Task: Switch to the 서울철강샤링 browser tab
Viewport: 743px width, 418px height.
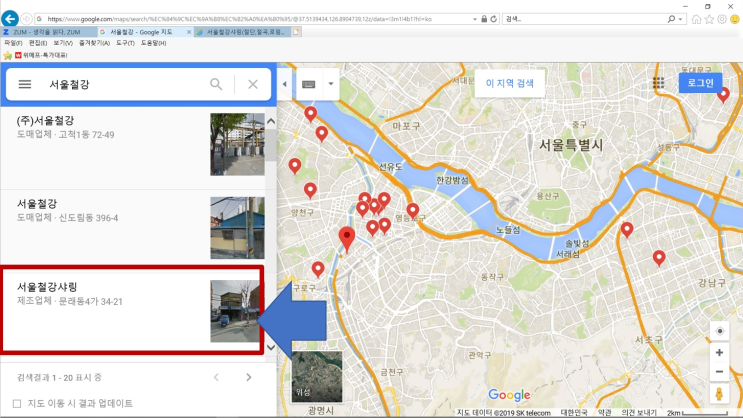Action: tap(242, 32)
